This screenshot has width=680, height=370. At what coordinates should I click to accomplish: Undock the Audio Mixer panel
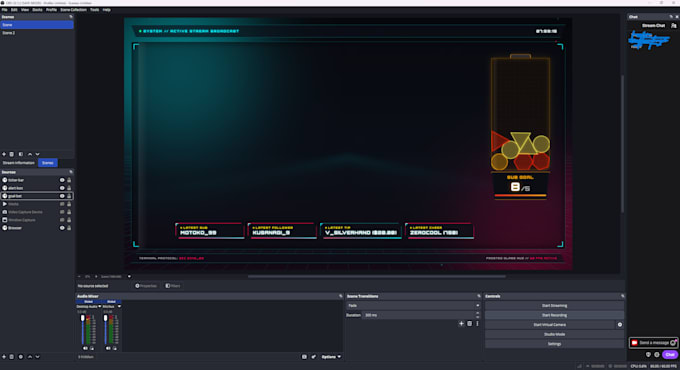click(340, 296)
